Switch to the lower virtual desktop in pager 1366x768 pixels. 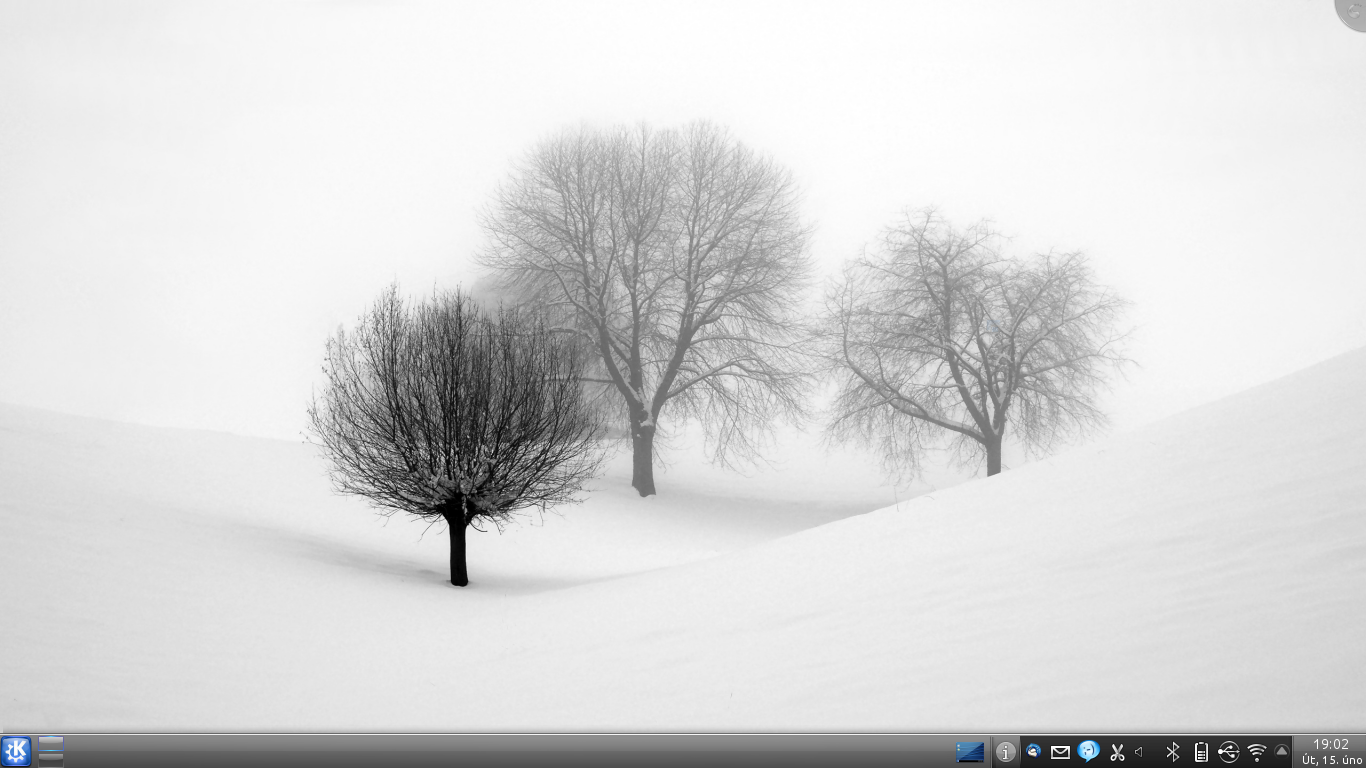(x=51, y=760)
